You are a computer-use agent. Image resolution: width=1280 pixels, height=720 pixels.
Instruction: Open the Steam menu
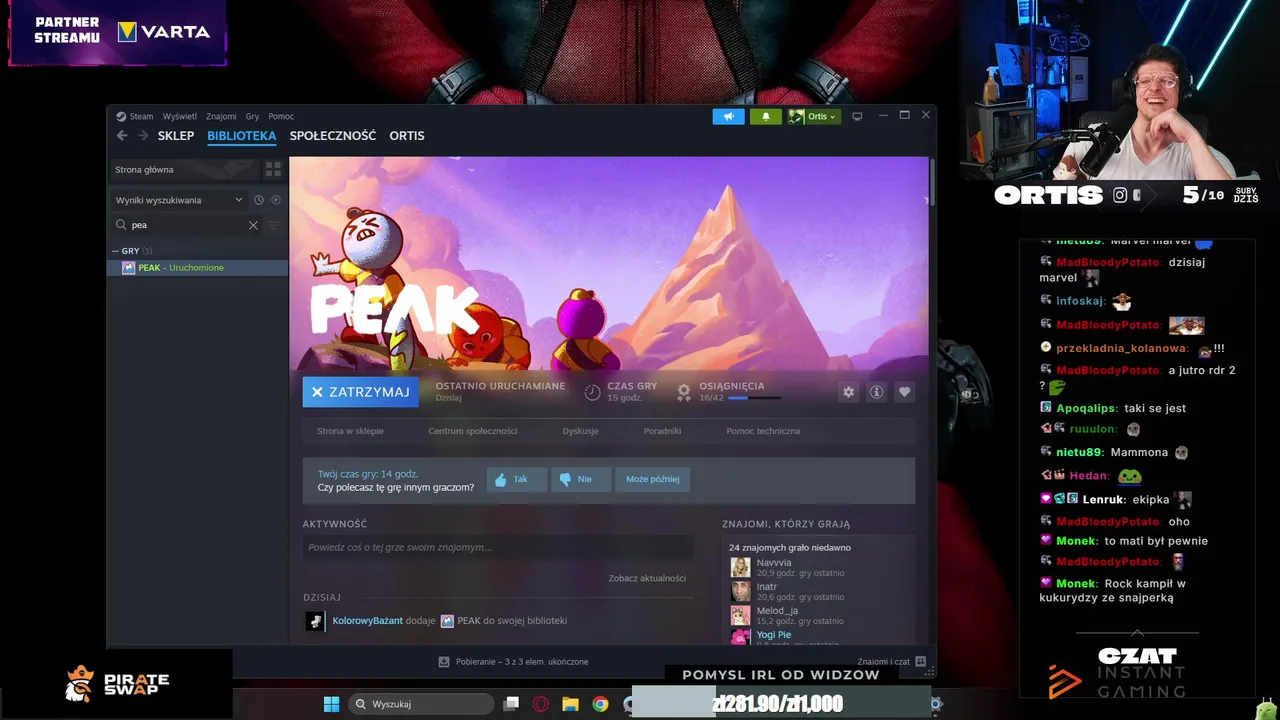(141, 117)
